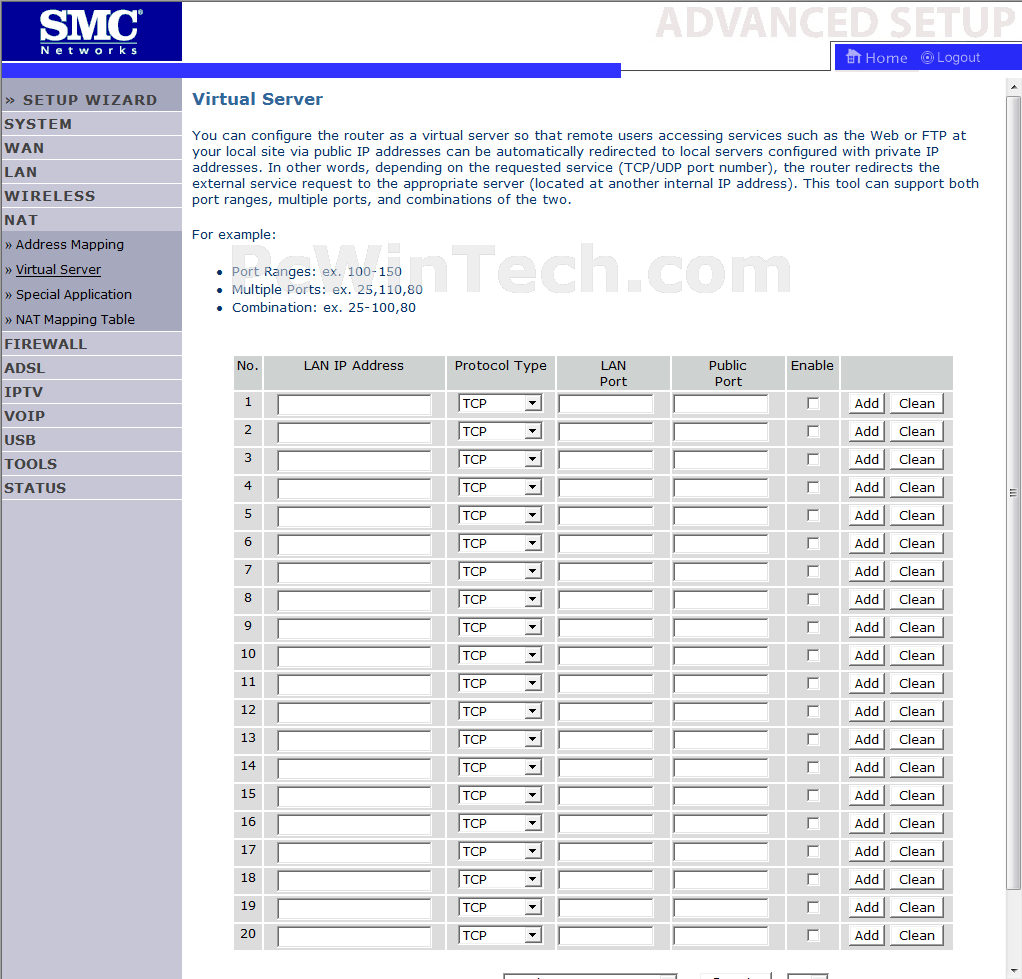Tick the Enable box in row 5

[x=813, y=516]
